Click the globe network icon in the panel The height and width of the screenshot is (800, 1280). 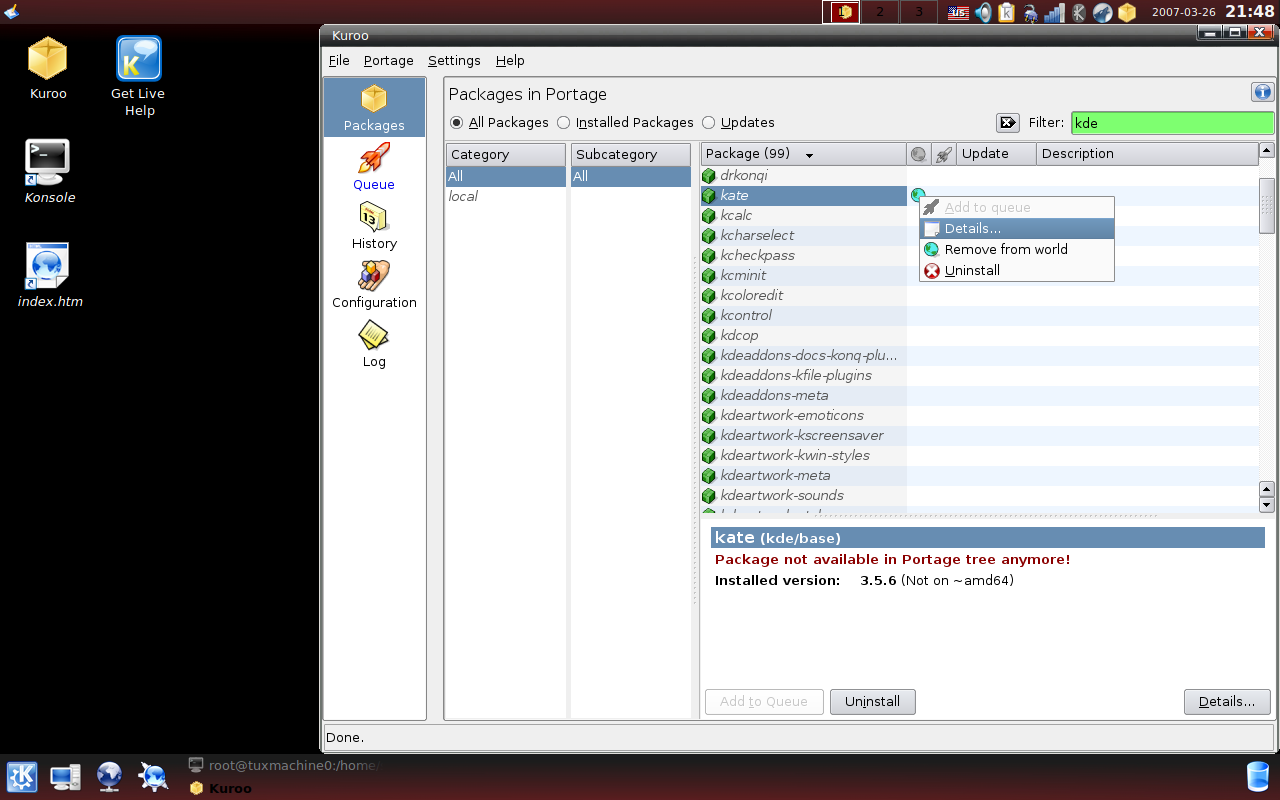point(109,777)
